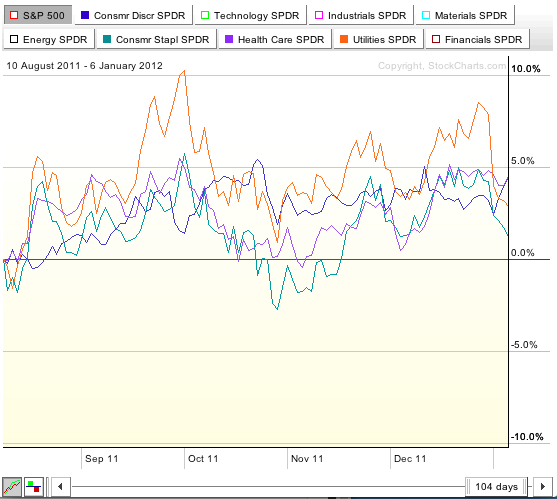Toggle the S&P 500 series
Image resolution: width=557 pixels, height=499 pixels.
click(x=38, y=15)
